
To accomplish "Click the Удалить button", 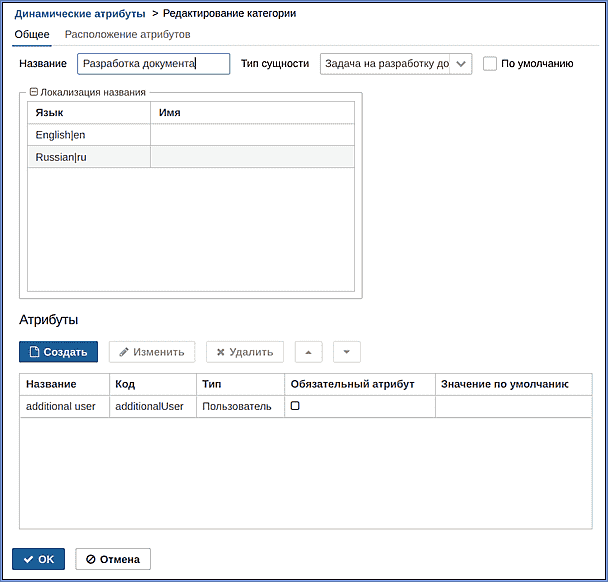I will (245, 352).
